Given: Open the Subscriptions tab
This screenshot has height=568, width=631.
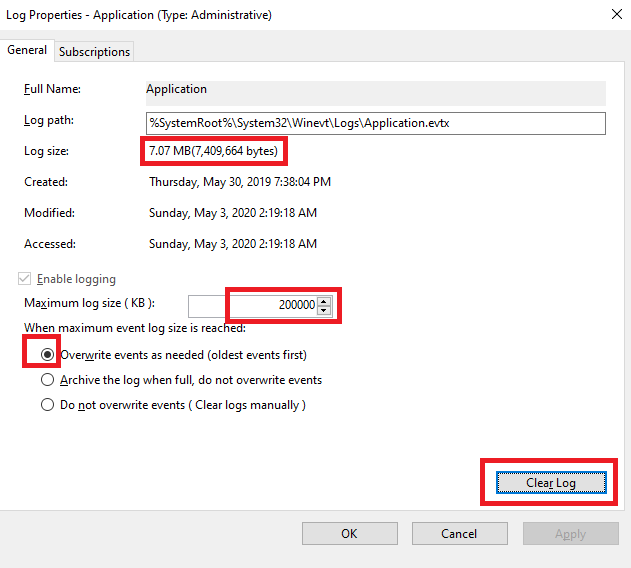Looking at the screenshot, I should tap(94, 52).
